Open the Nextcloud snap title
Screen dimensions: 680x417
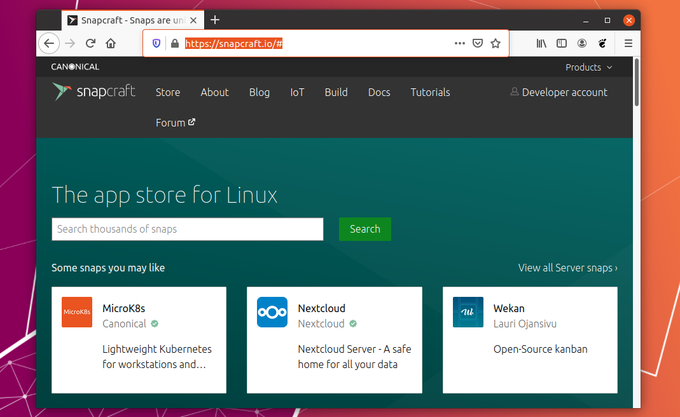click(x=321, y=308)
